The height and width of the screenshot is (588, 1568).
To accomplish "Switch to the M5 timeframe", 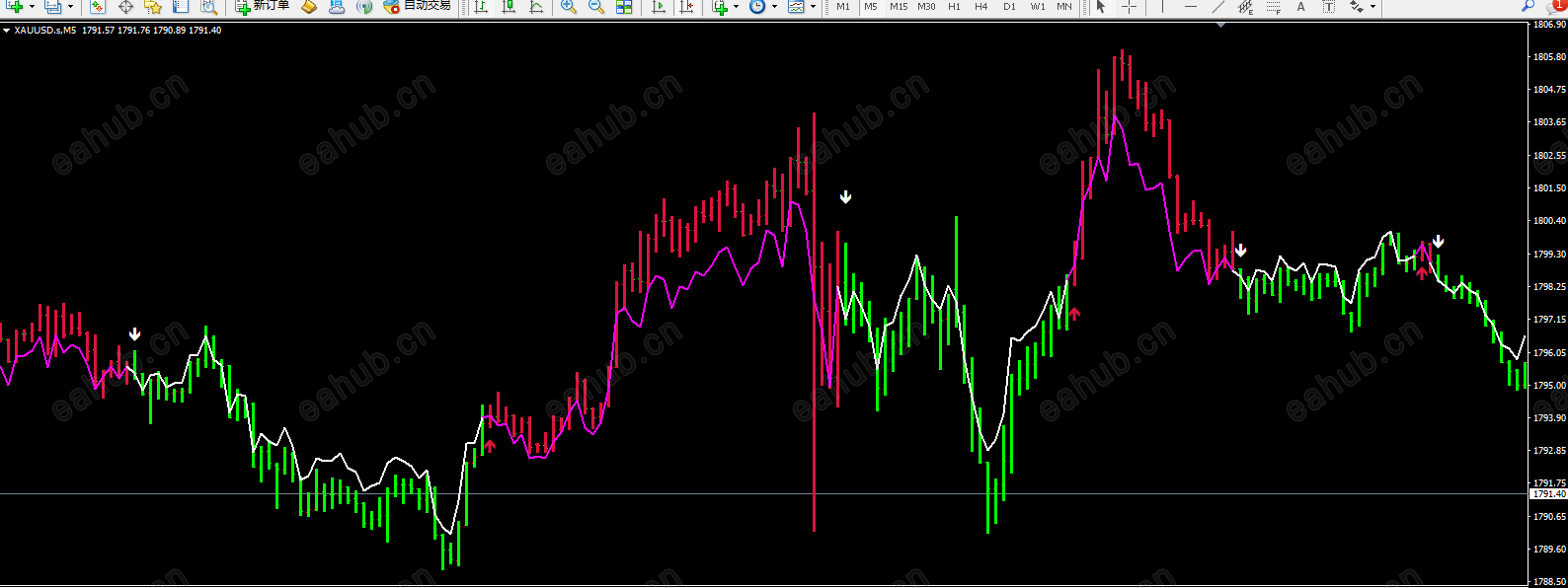I will [871, 6].
